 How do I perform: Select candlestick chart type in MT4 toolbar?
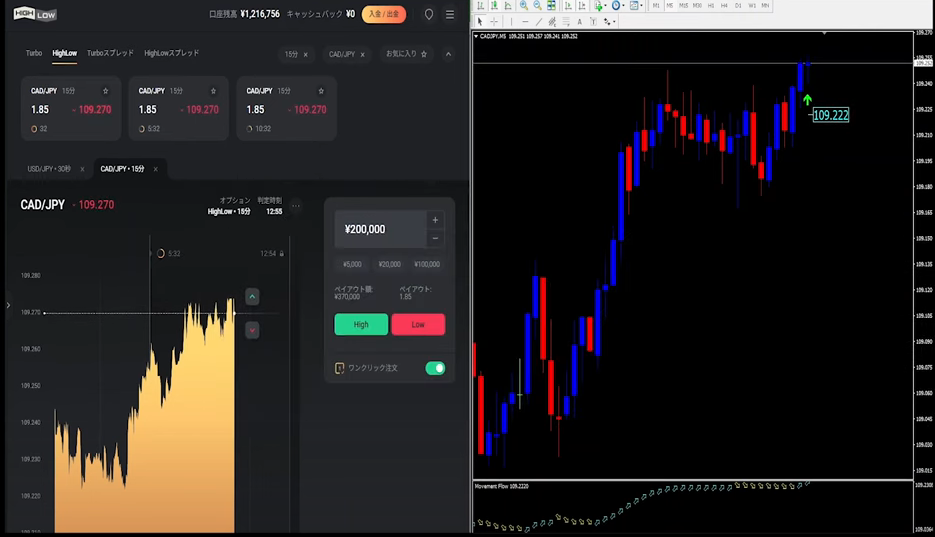point(494,5)
